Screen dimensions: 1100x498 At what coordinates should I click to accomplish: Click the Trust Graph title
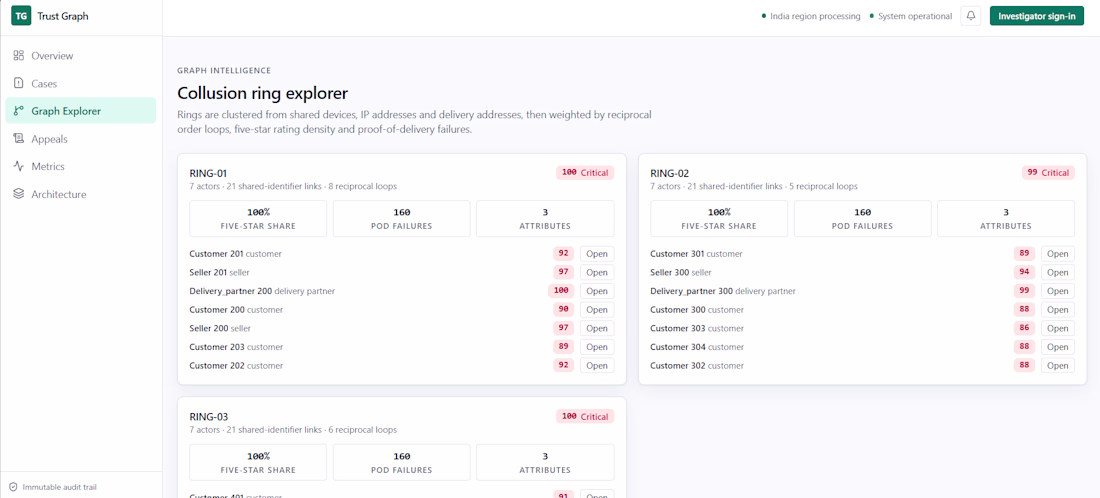[x=63, y=16]
